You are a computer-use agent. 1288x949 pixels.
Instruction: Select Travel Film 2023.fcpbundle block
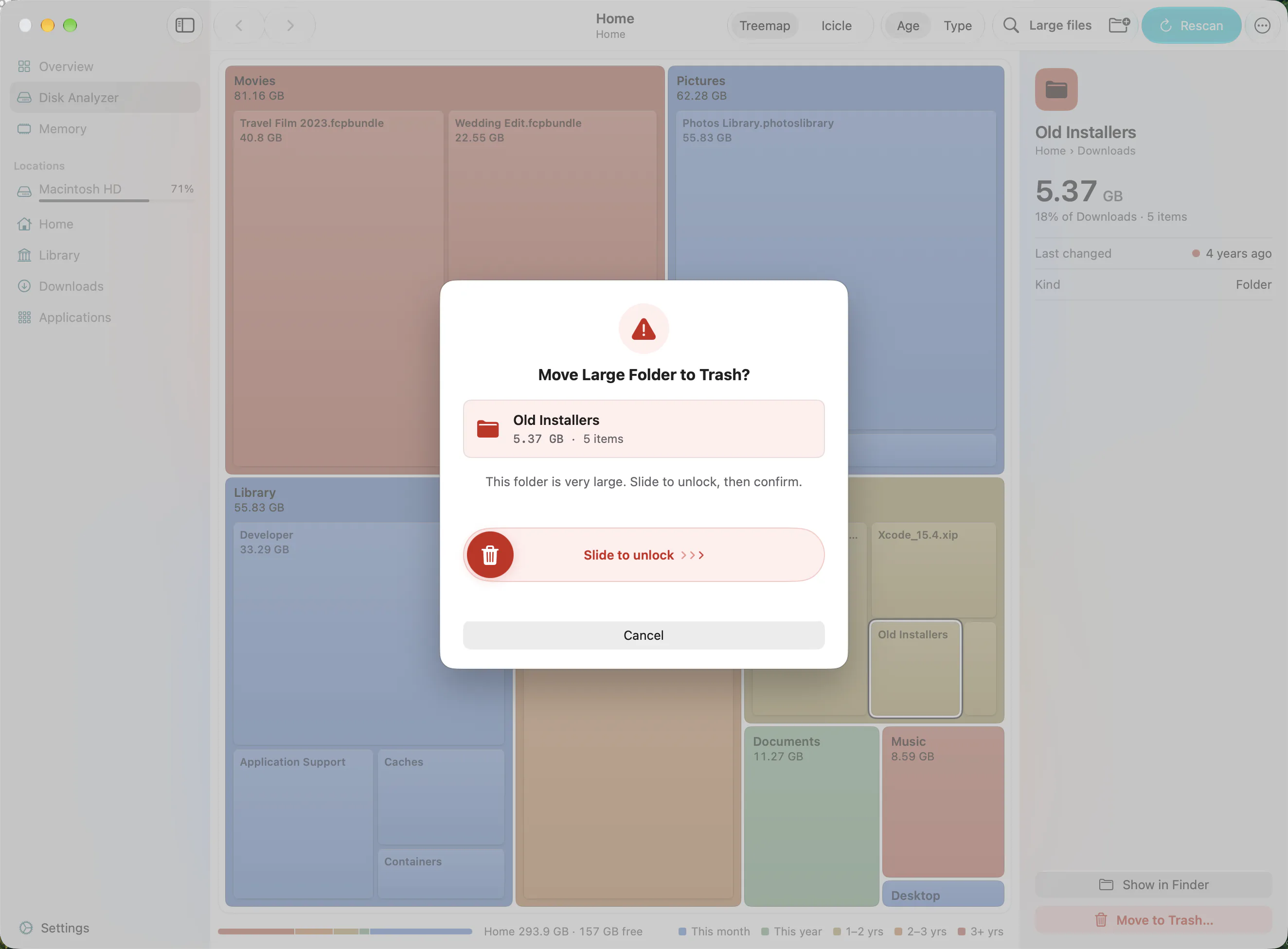338,287
